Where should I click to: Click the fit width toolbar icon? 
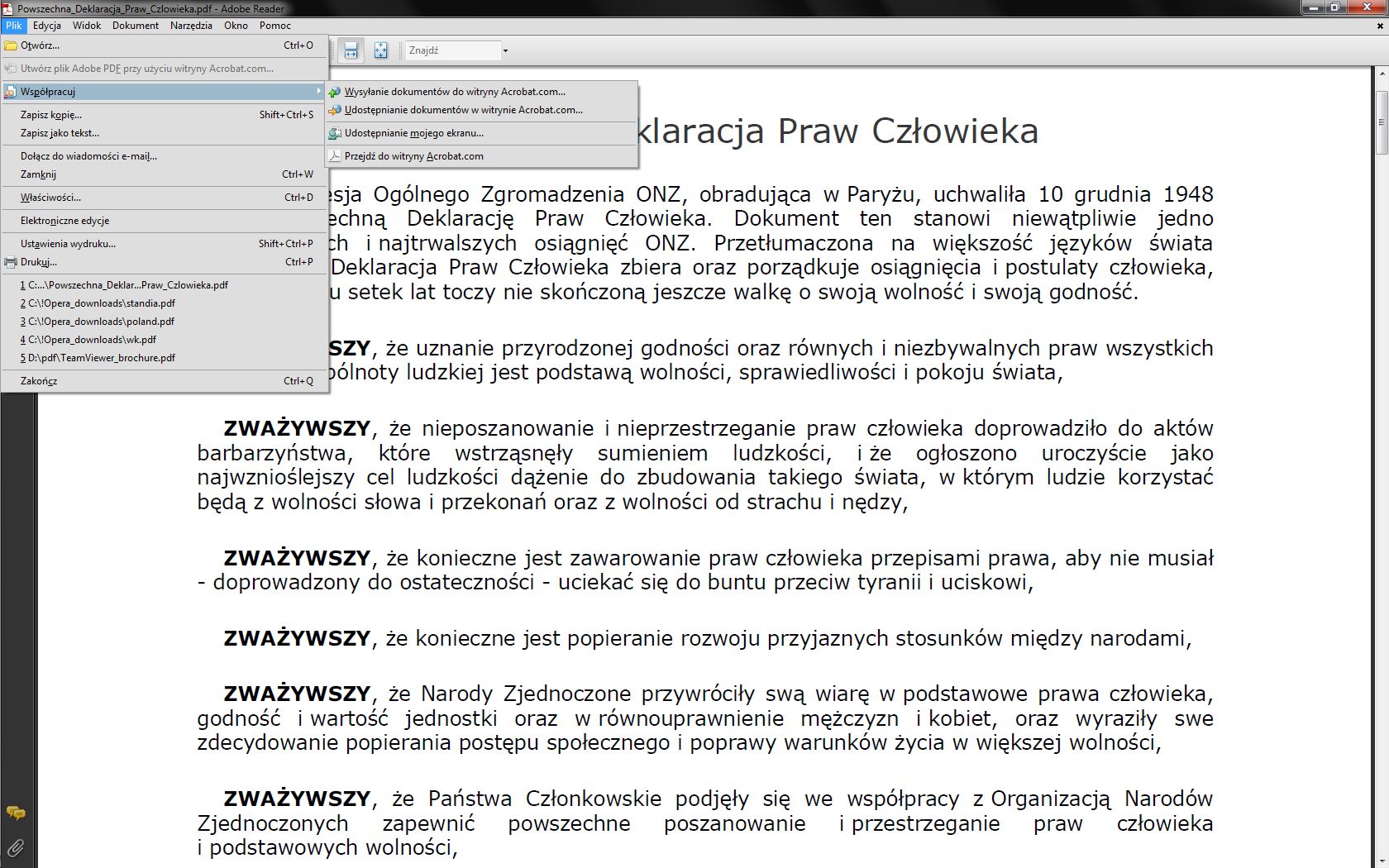[351, 50]
